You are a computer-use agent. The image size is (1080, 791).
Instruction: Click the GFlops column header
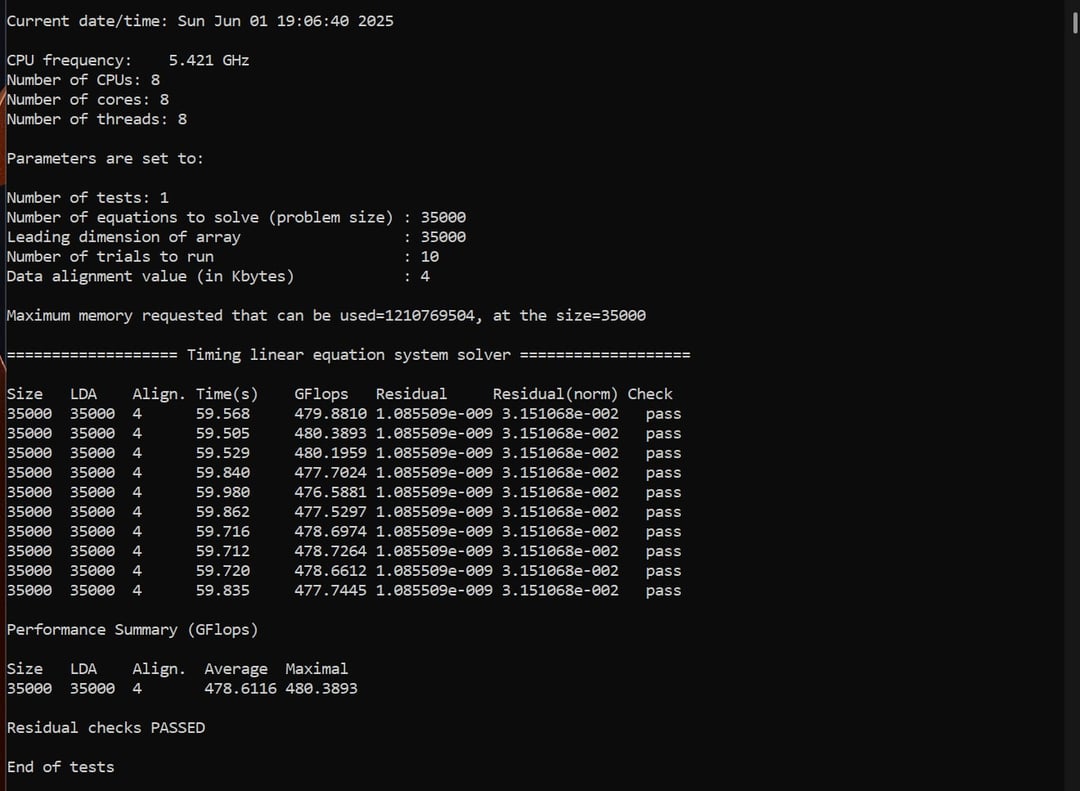coord(321,394)
